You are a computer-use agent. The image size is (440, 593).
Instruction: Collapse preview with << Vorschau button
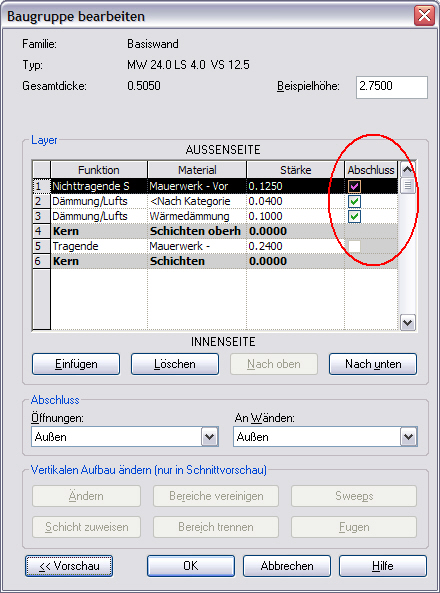(x=69, y=566)
